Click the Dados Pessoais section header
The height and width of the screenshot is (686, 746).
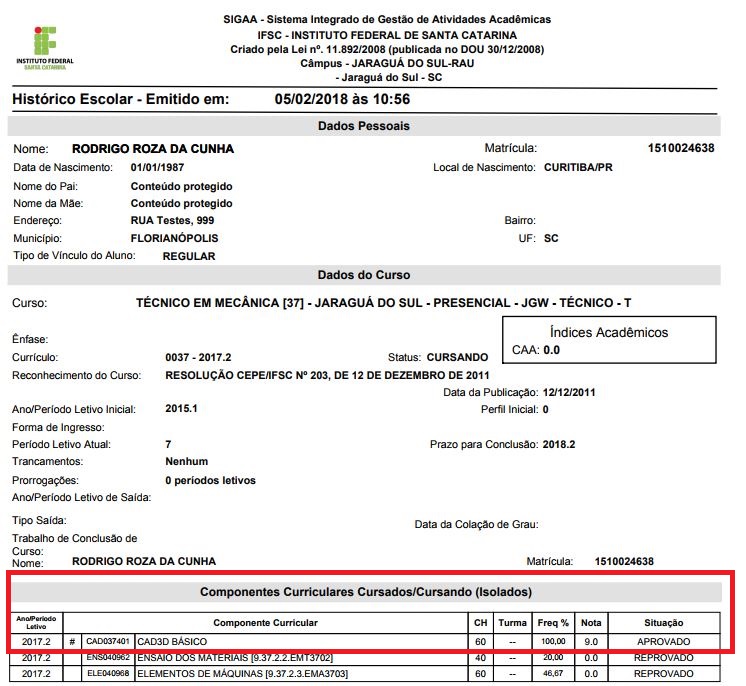tap(364, 126)
